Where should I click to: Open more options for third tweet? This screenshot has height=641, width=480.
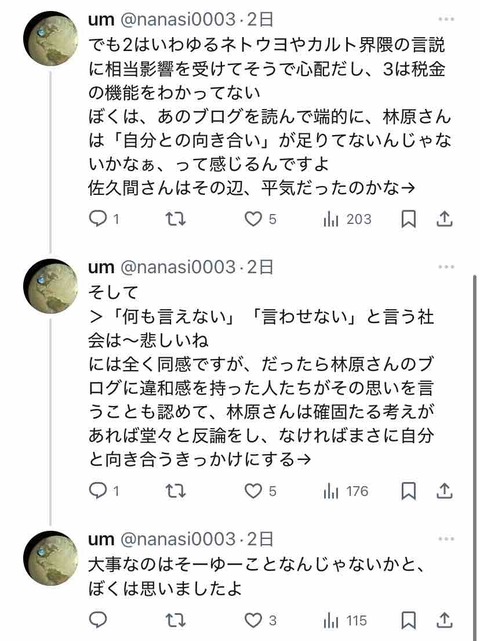click(446, 539)
